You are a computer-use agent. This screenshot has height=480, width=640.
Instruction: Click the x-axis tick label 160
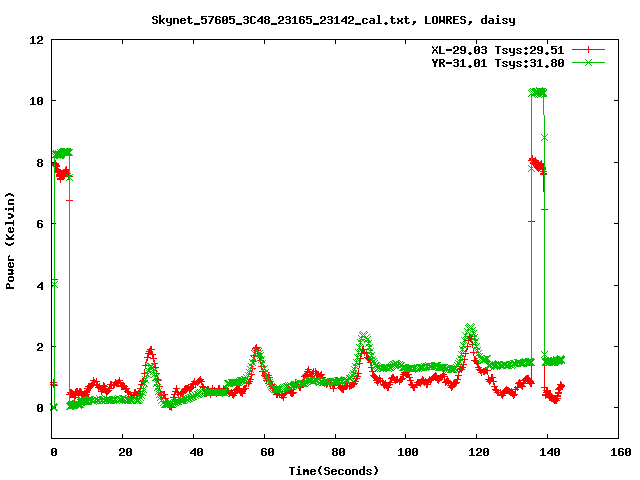coord(621,452)
